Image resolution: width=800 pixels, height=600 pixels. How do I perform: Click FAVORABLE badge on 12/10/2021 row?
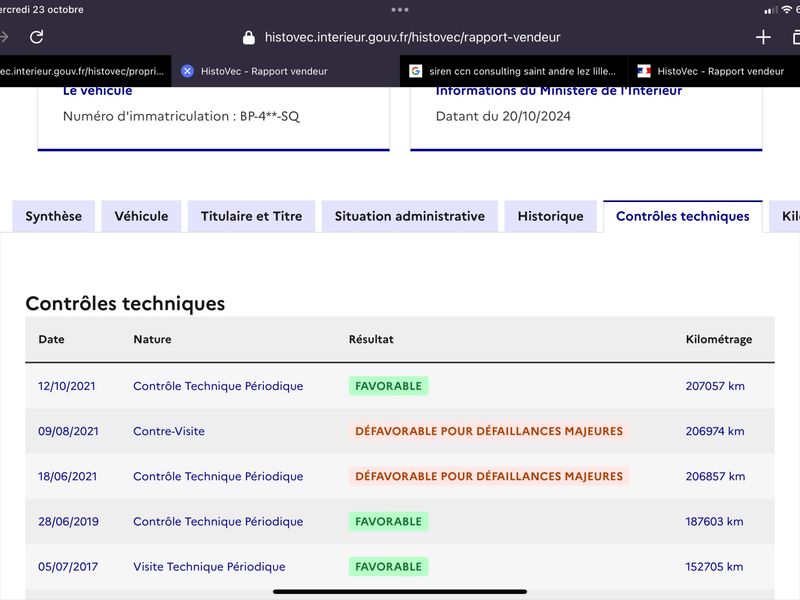click(x=388, y=386)
